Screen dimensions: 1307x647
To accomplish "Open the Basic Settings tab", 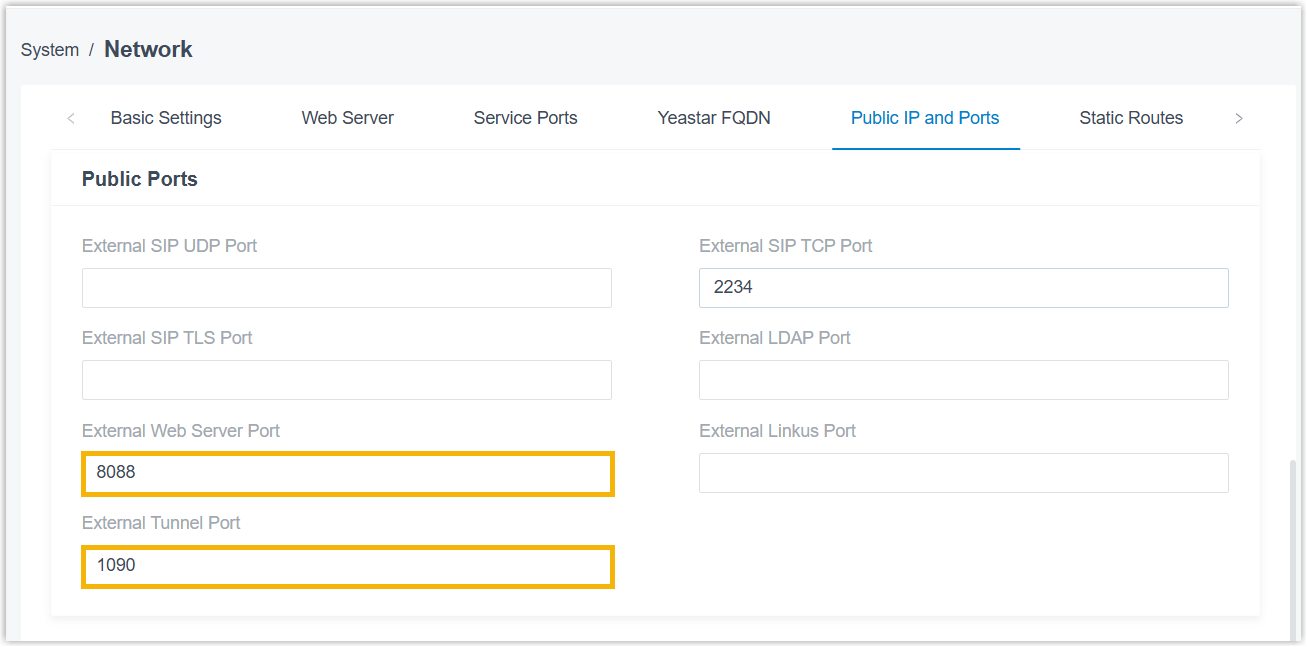I will [x=166, y=118].
